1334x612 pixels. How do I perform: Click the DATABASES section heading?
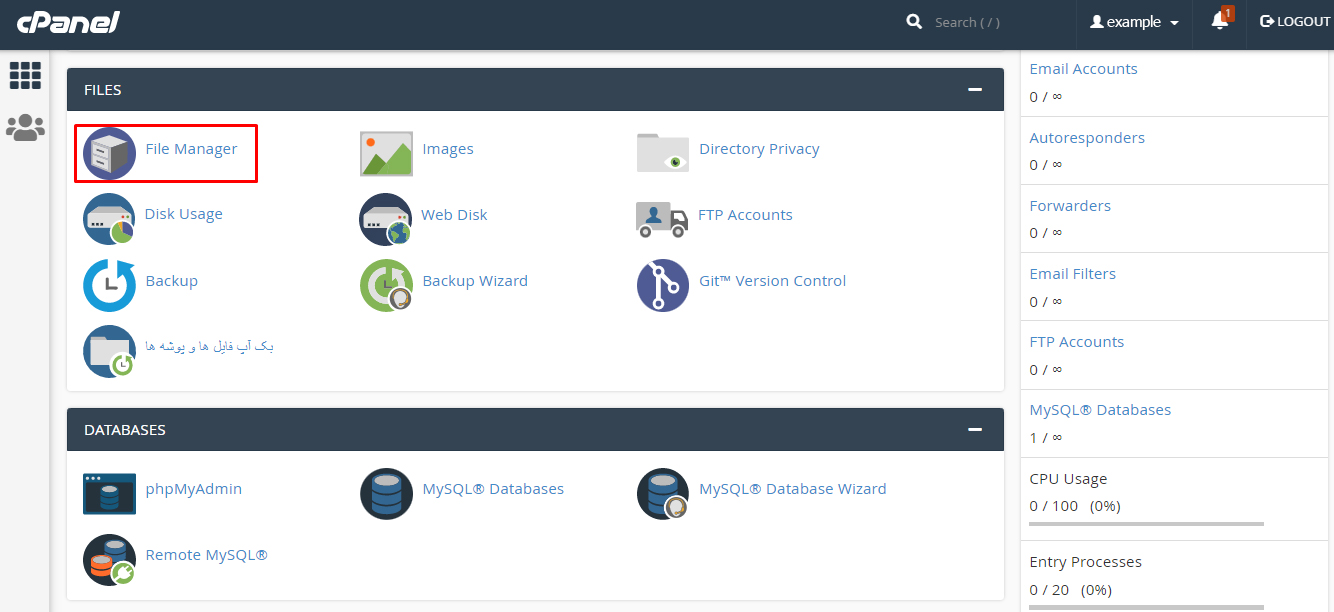coord(125,430)
